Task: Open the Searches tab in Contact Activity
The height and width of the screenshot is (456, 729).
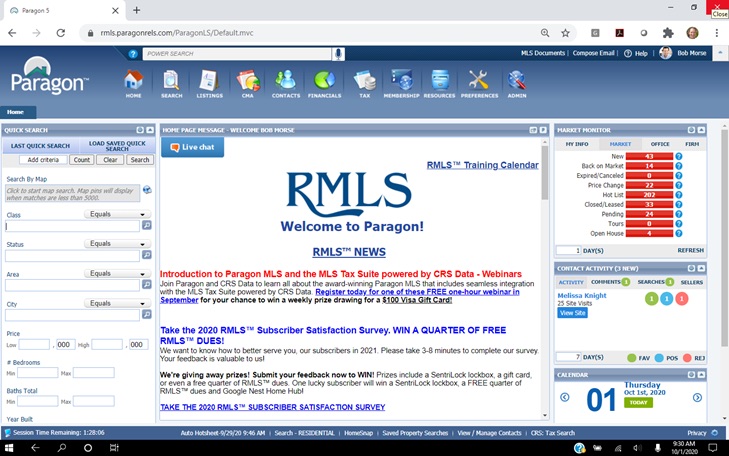Action: pos(655,282)
